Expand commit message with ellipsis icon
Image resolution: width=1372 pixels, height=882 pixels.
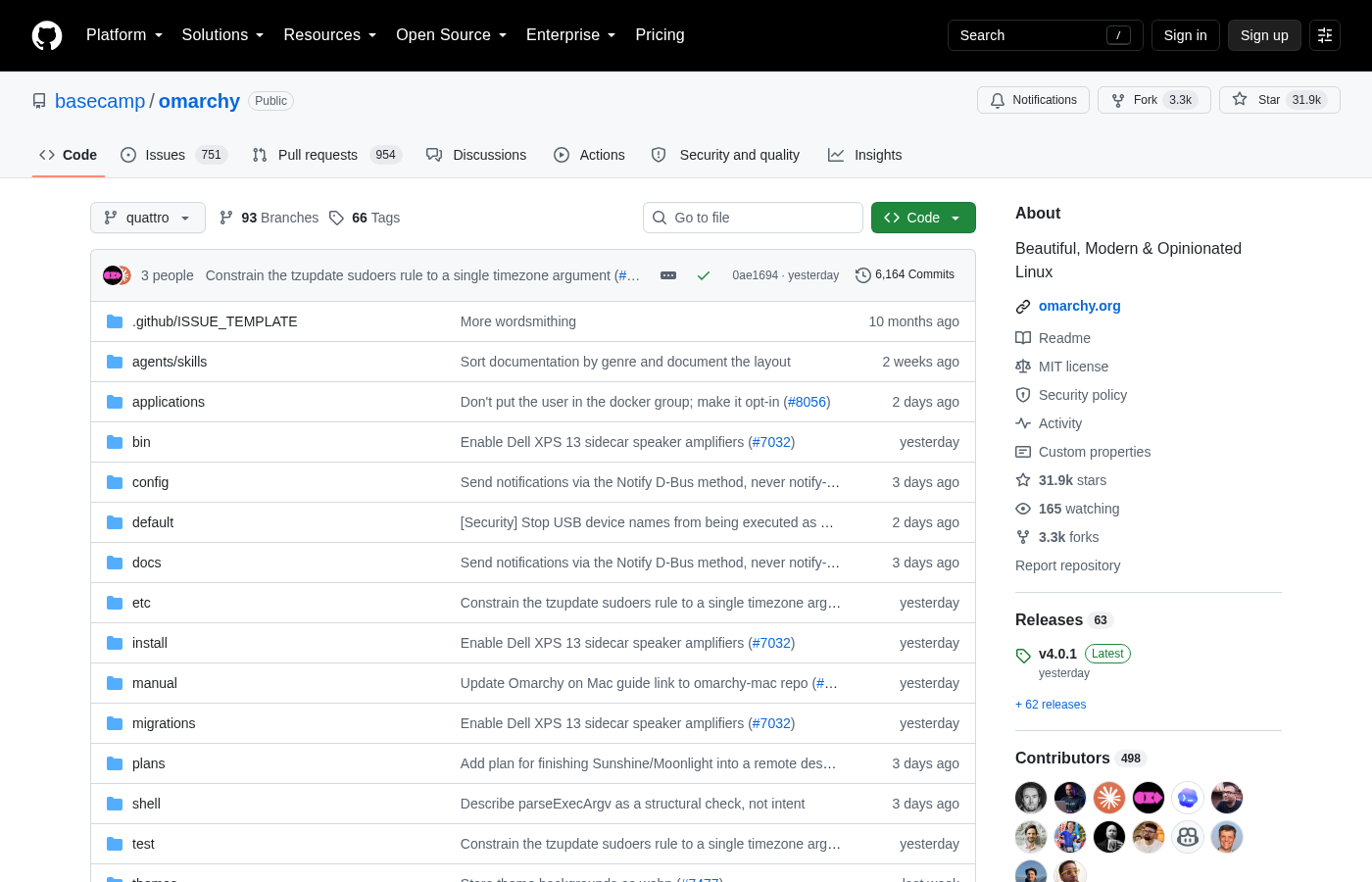(x=668, y=275)
